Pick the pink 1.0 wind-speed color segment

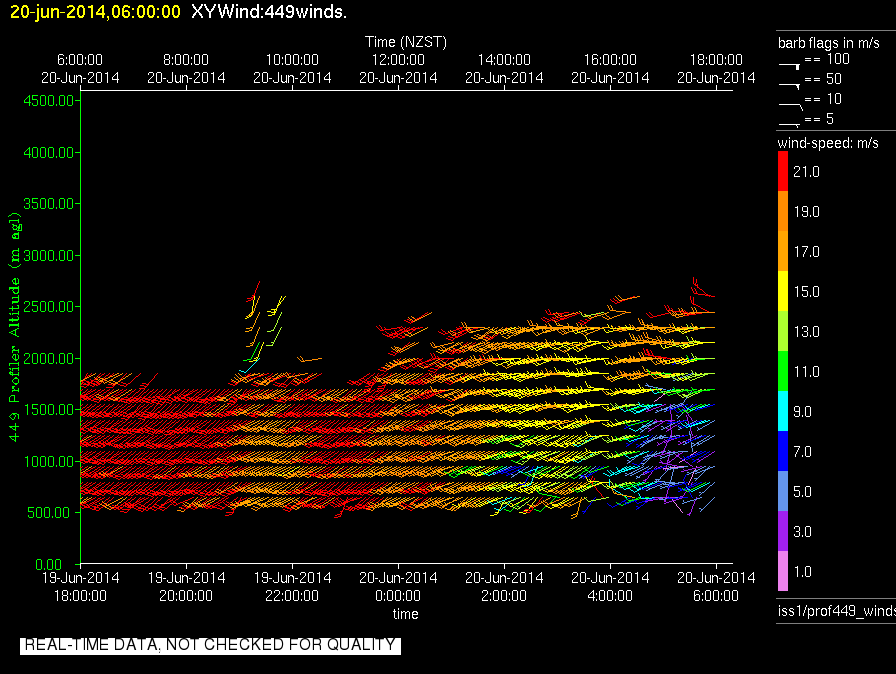(x=783, y=571)
